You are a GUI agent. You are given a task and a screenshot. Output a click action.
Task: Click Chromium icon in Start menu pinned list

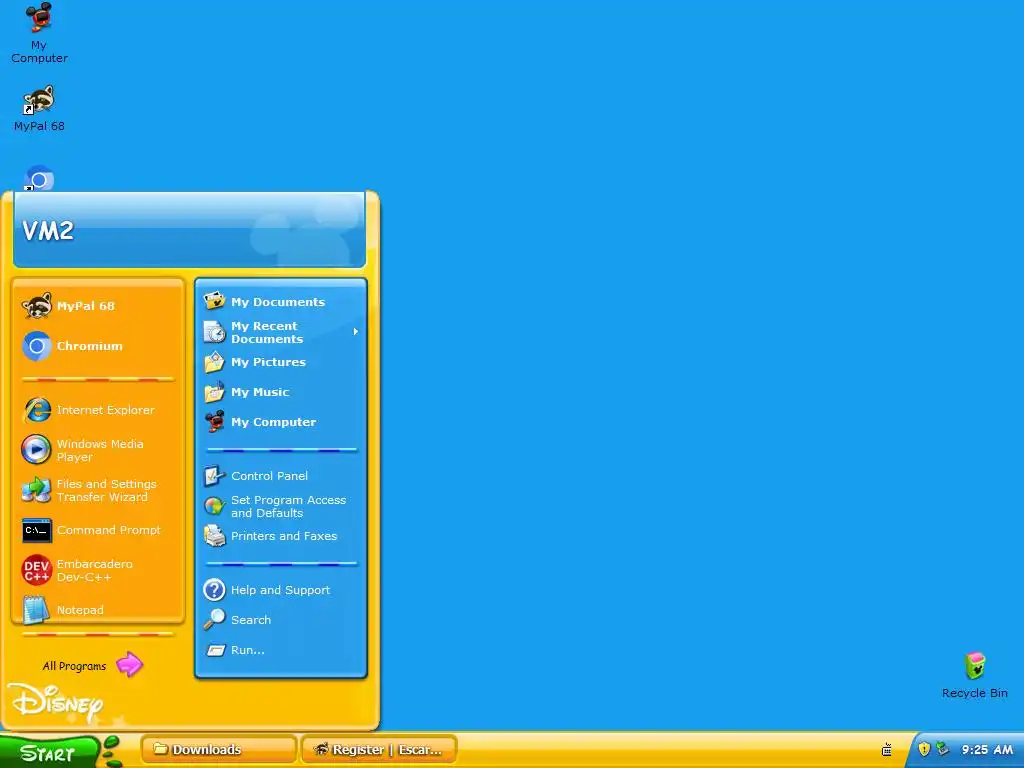coord(37,346)
